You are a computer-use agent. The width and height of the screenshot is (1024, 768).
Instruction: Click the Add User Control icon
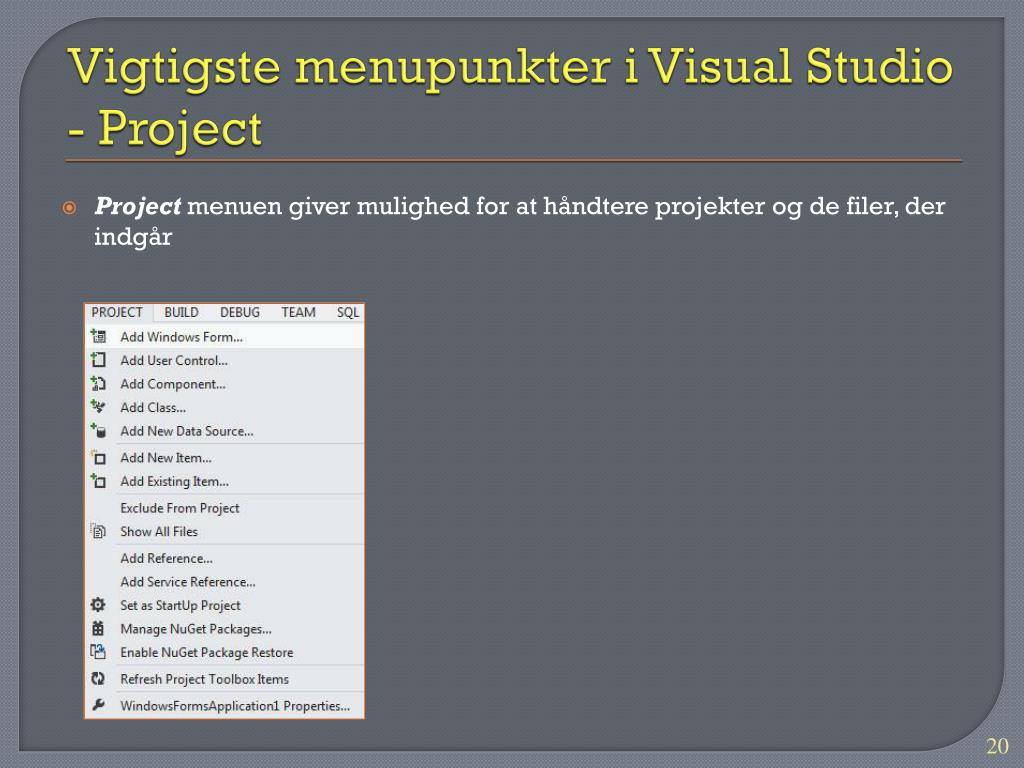98,360
